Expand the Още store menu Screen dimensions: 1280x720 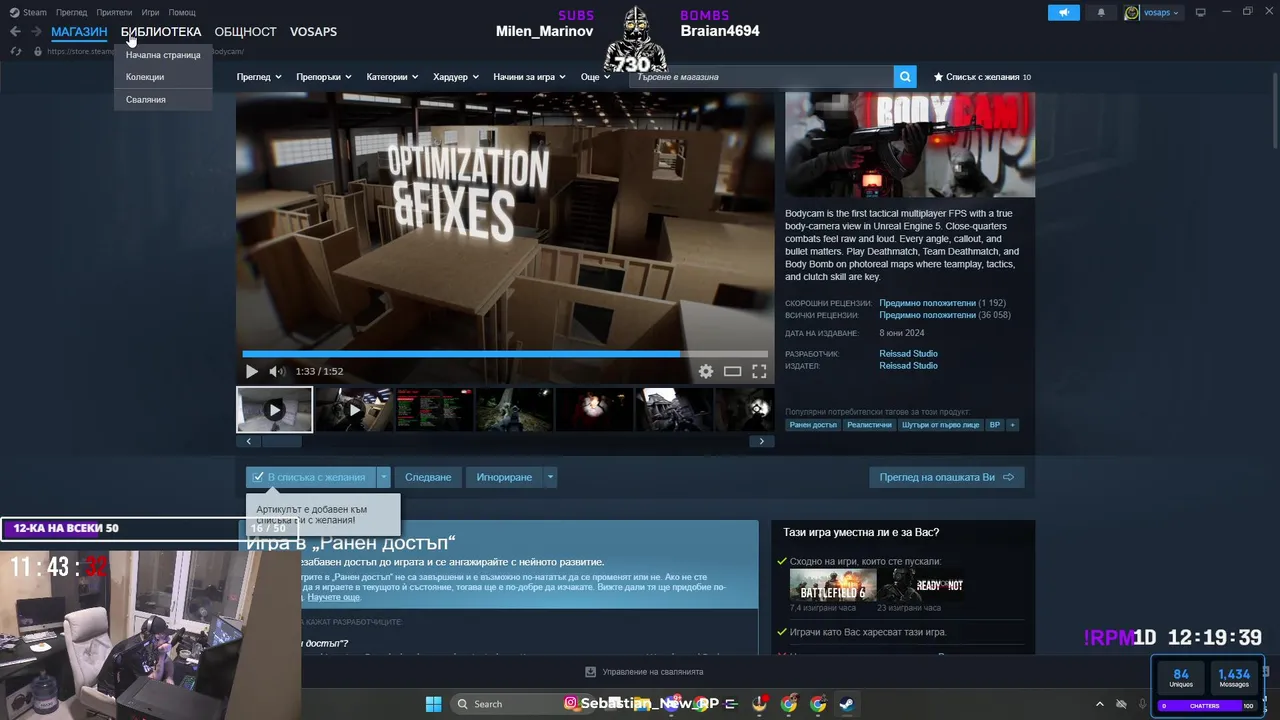(x=595, y=77)
